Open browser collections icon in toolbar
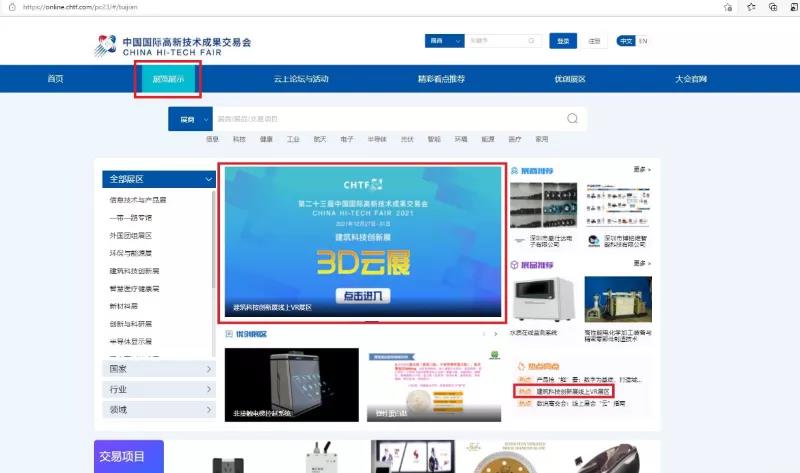 (x=772, y=7)
